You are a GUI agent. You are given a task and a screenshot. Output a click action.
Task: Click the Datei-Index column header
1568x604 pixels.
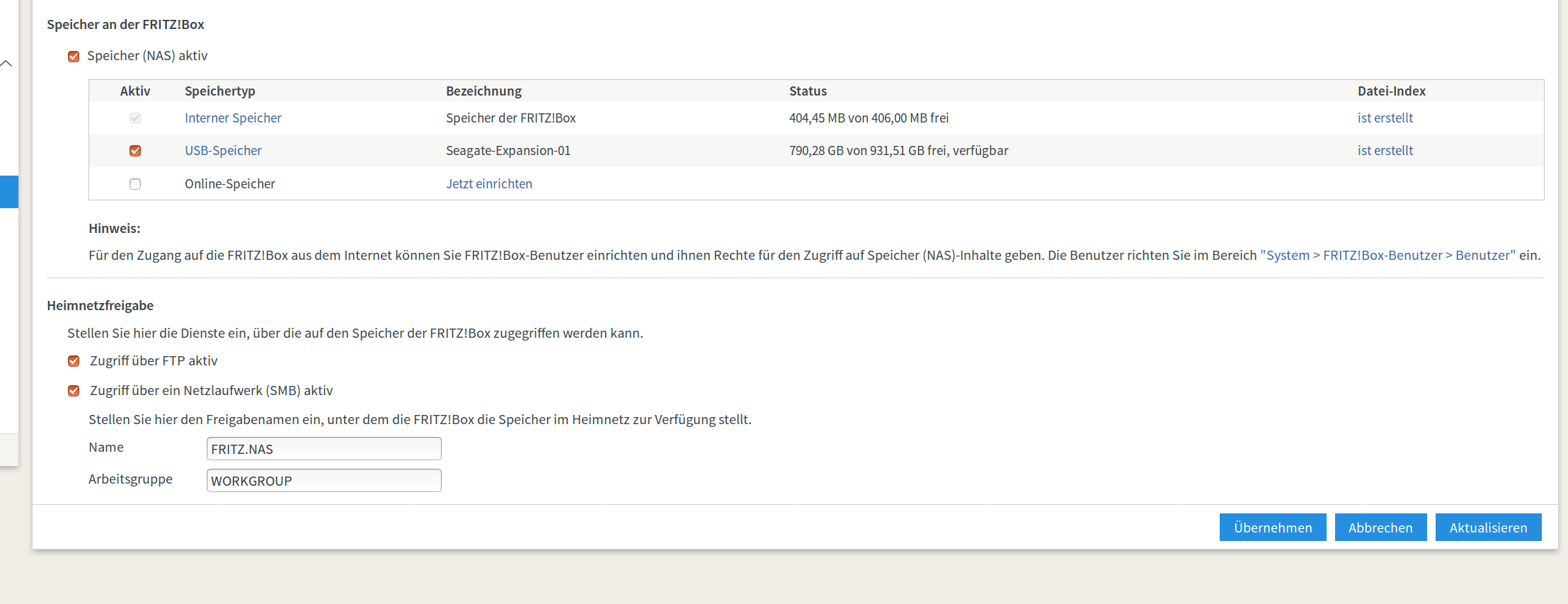(x=1391, y=91)
